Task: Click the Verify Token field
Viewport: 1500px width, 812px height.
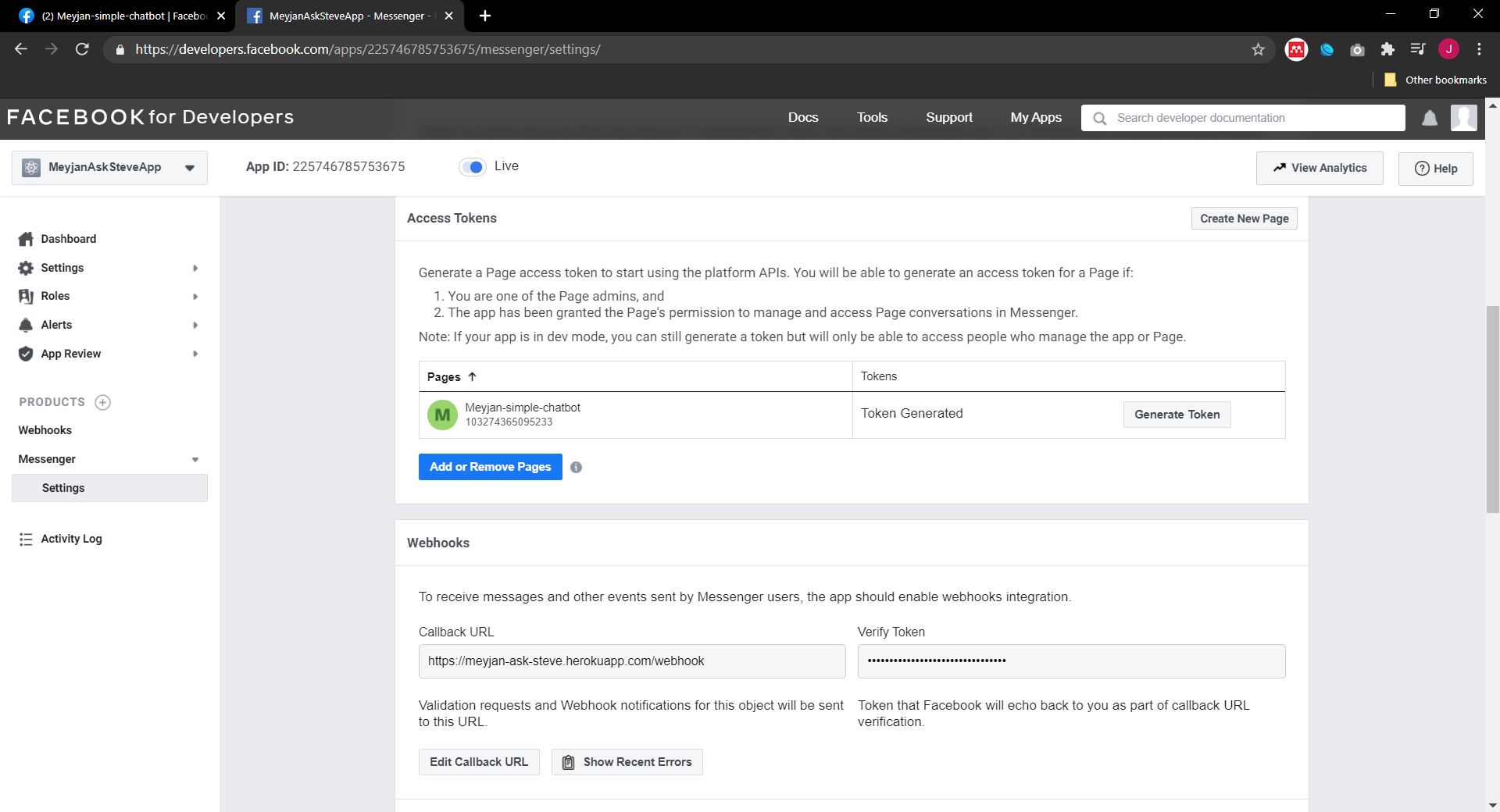Action: [1071, 661]
